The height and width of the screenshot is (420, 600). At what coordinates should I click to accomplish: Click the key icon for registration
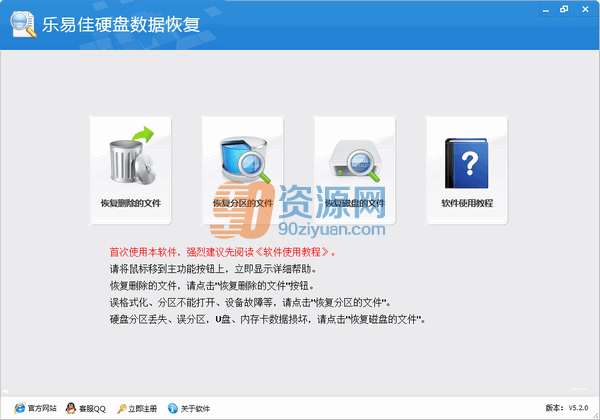point(122,409)
